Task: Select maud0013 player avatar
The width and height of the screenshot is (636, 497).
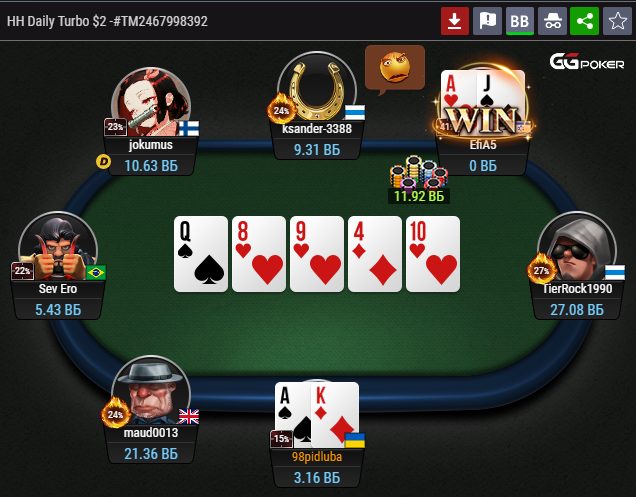Action: coord(151,392)
